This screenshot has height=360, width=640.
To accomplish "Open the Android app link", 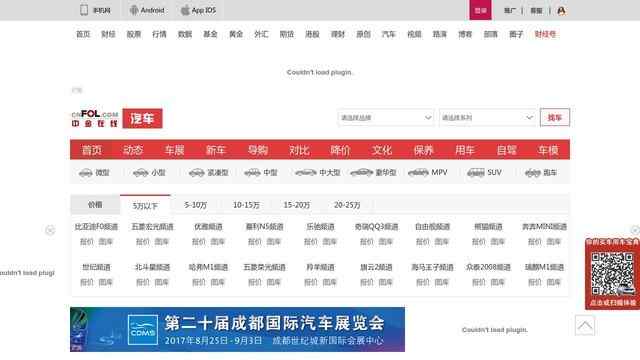I will pos(147,10).
